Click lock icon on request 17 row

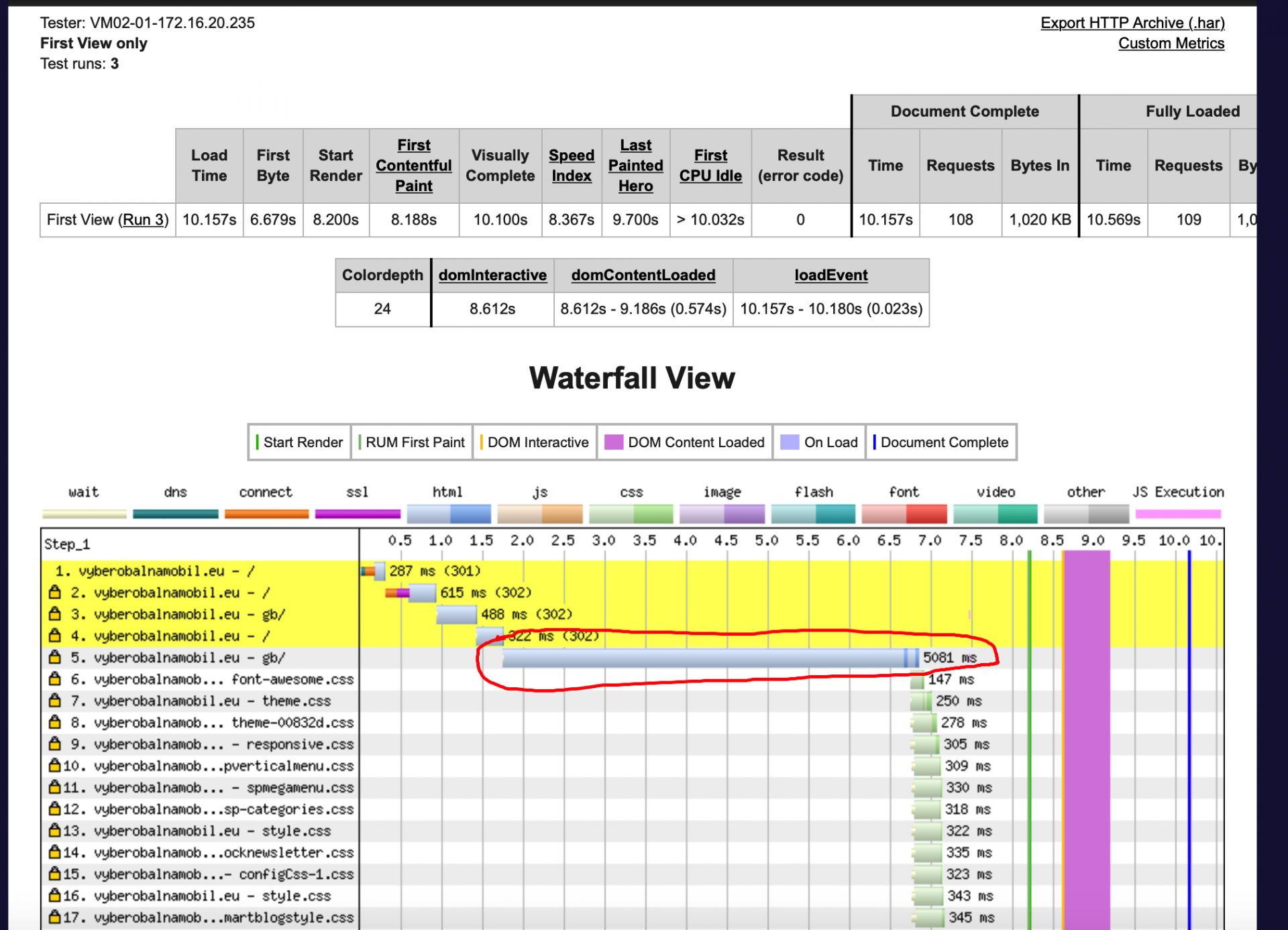coord(55,917)
